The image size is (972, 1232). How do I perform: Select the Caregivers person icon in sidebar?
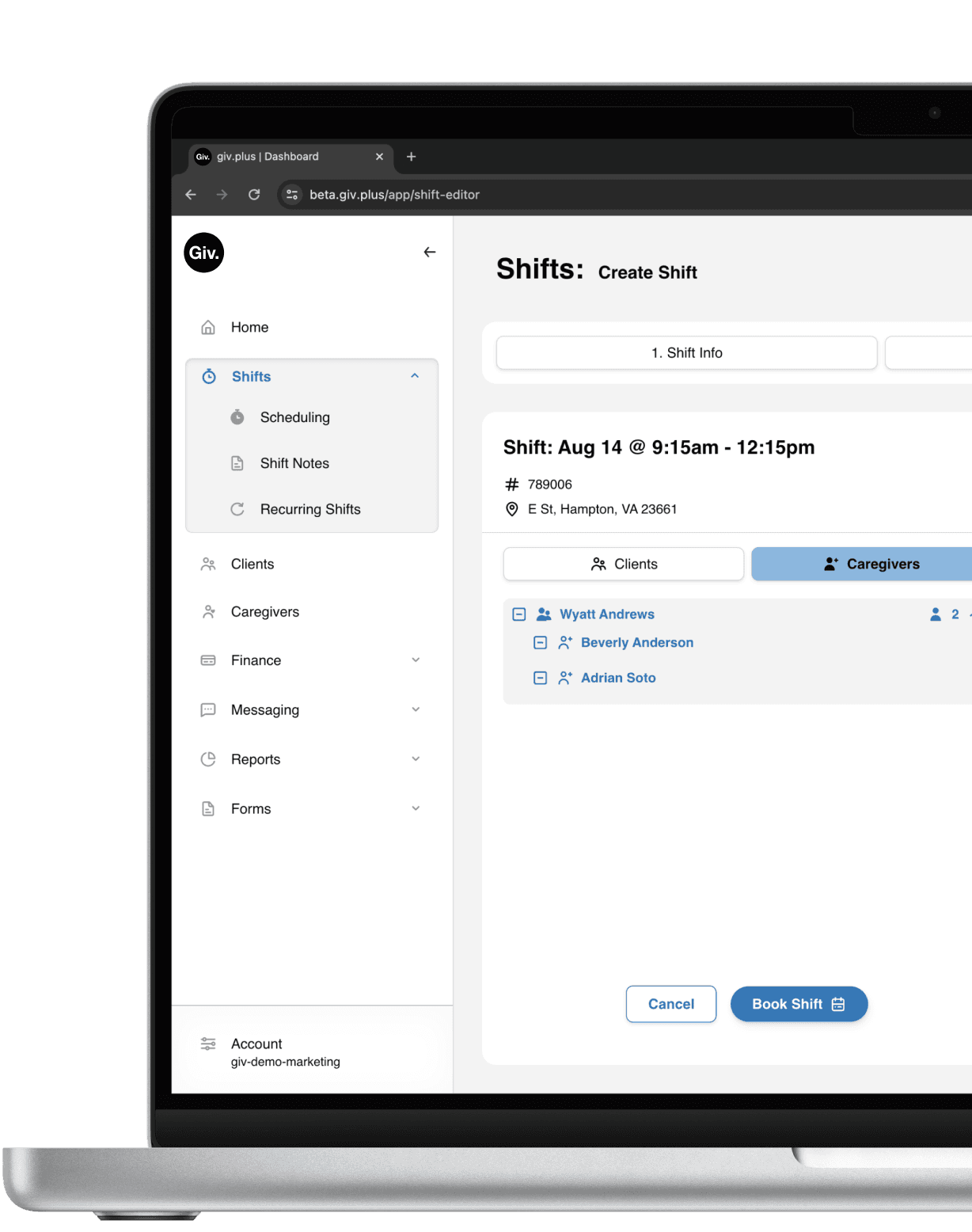[208, 611]
